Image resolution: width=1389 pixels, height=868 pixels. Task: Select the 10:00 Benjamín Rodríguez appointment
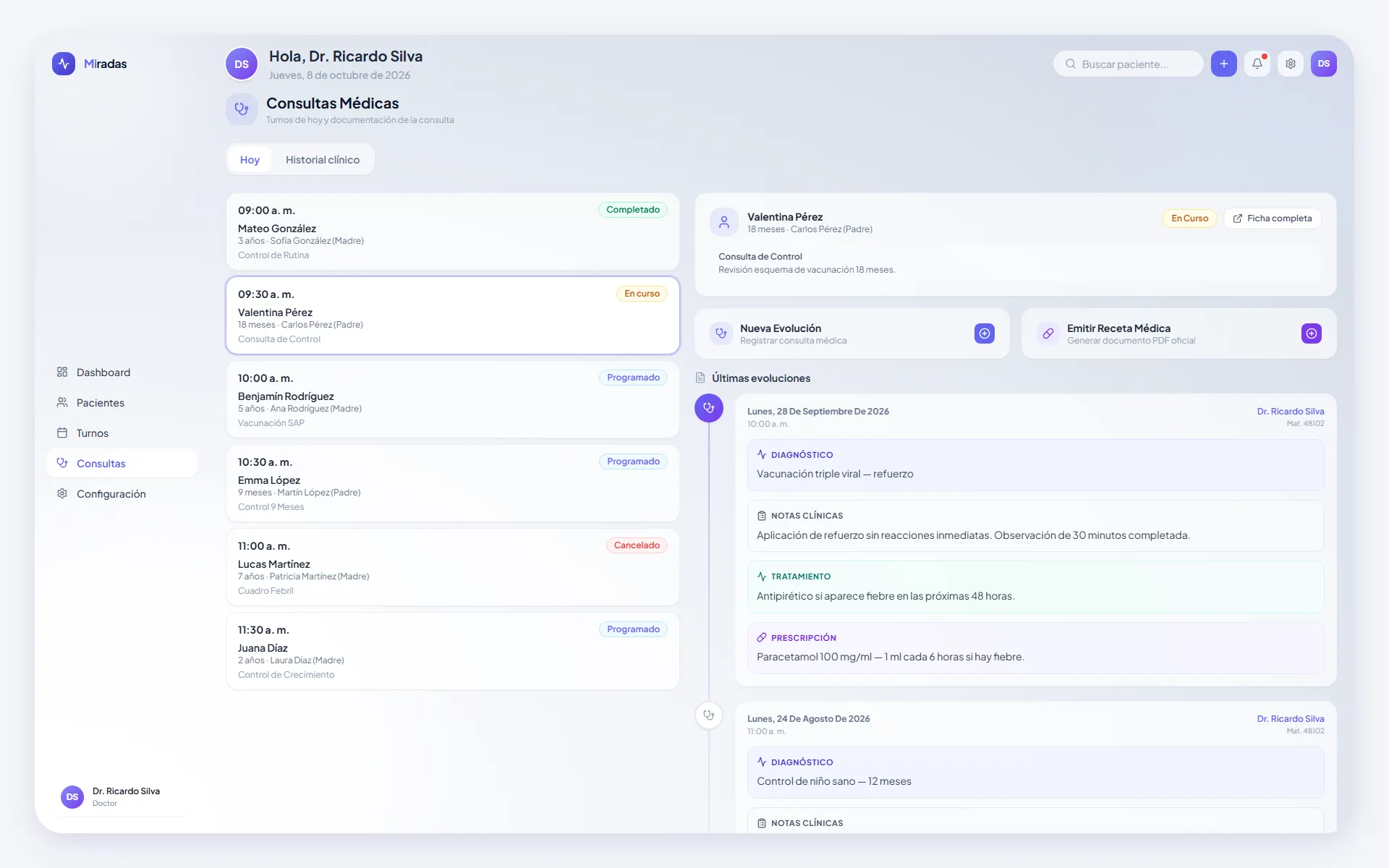click(453, 399)
